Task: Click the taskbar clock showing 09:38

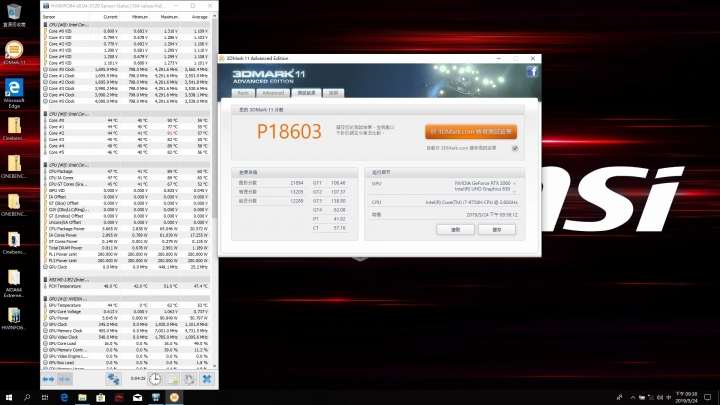Action: tap(686, 398)
